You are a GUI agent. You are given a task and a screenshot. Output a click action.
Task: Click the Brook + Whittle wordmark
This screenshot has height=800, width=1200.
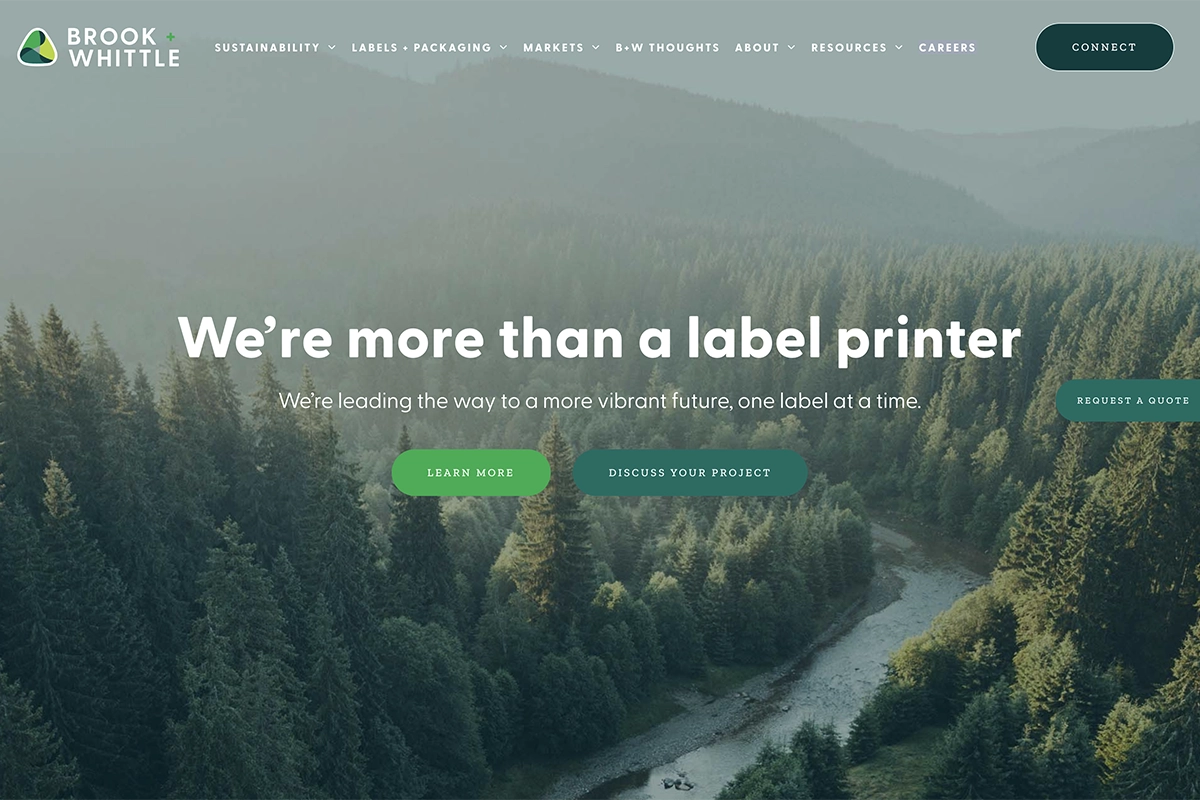[123, 47]
